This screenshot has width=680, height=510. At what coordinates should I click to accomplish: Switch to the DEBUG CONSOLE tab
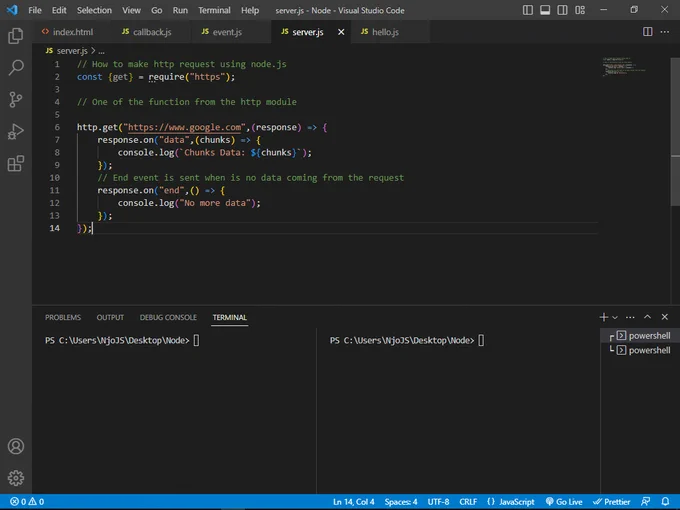168,317
